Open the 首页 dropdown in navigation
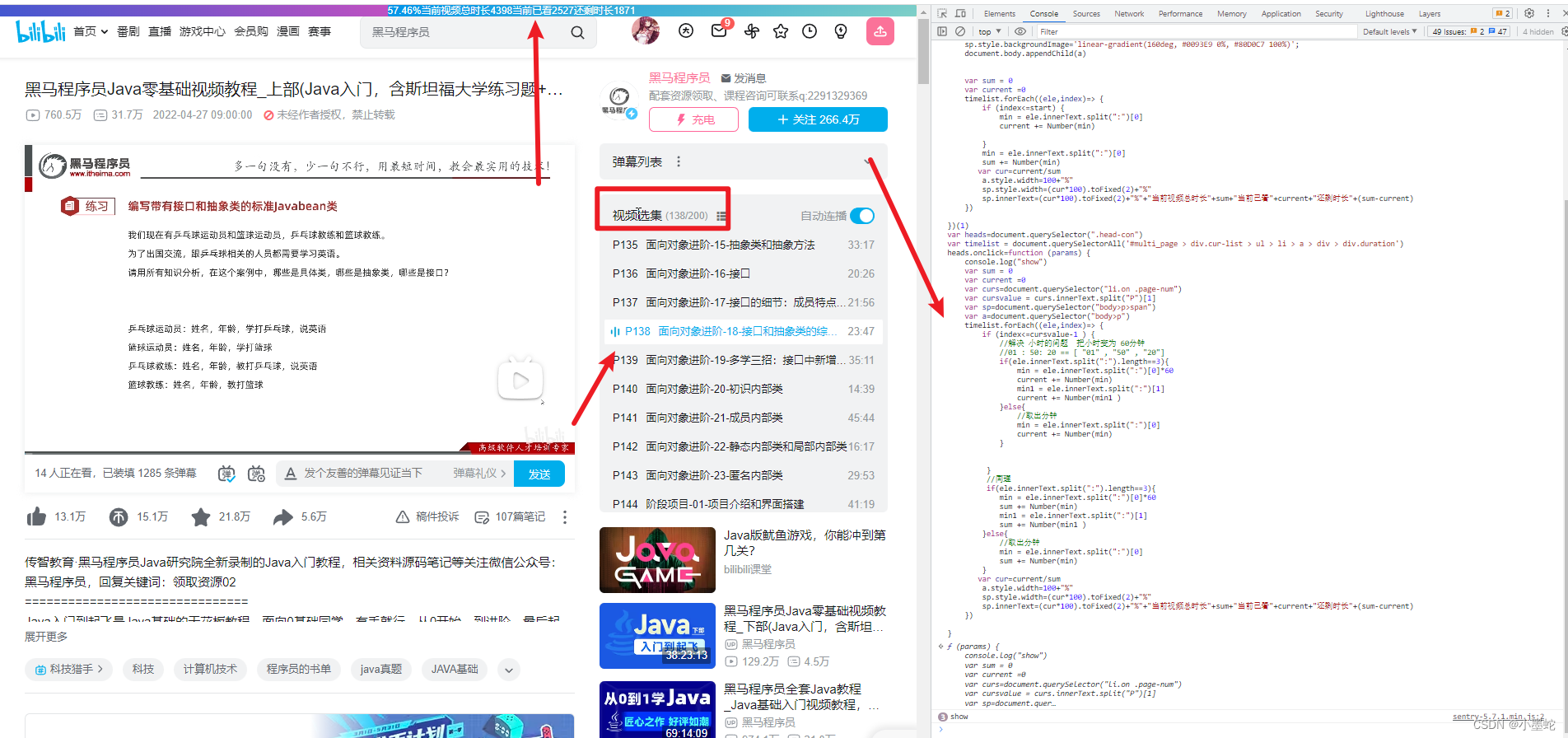Screen dimensions: 1568x738 click(x=91, y=31)
